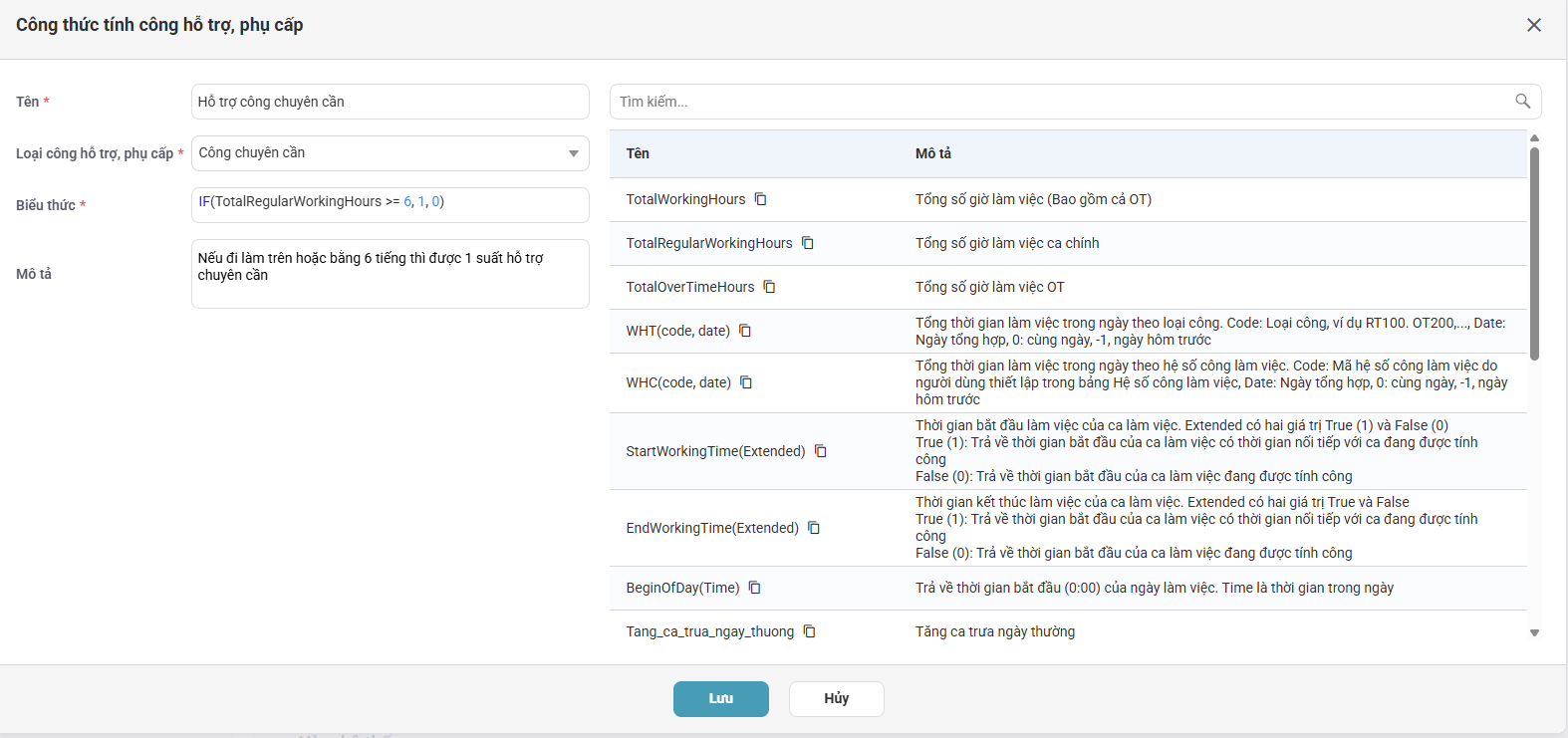Screen dimensions: 1568x738
Task: Click the scrollbar up arrow in the table
Action: [1534, 137]
